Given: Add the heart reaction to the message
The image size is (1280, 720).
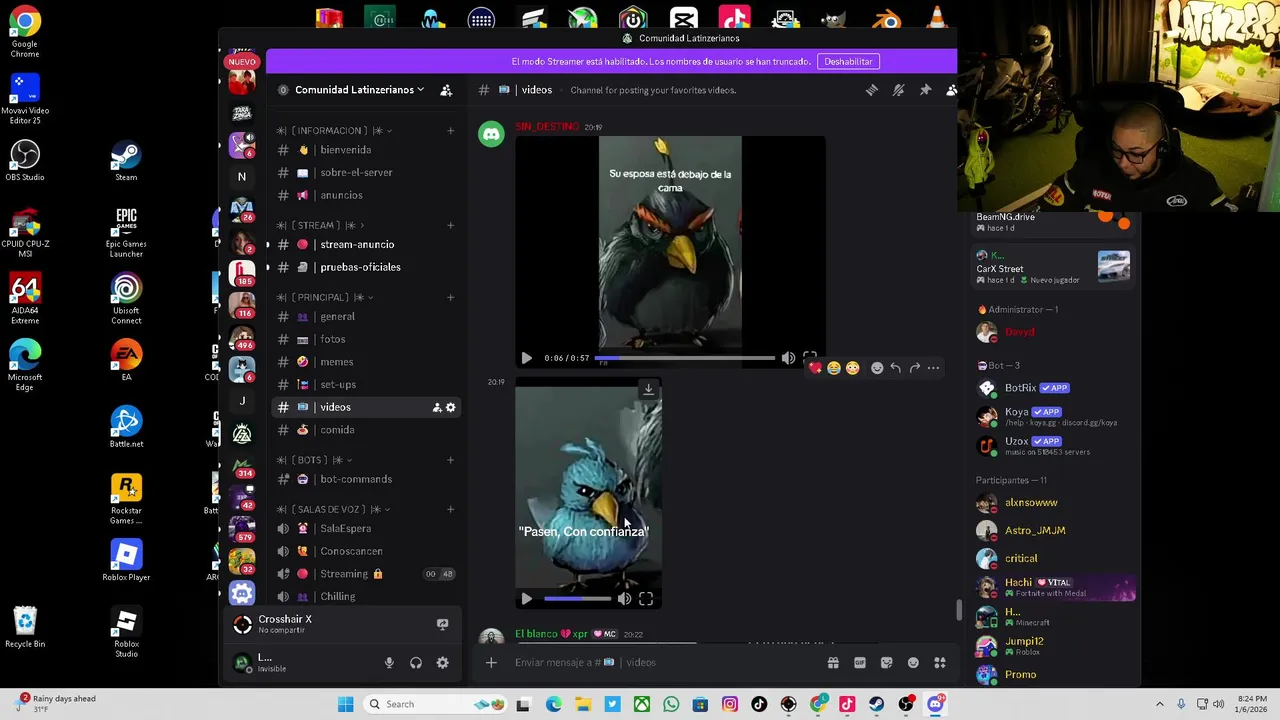Looking at the screenshot, I should [815, 368].
